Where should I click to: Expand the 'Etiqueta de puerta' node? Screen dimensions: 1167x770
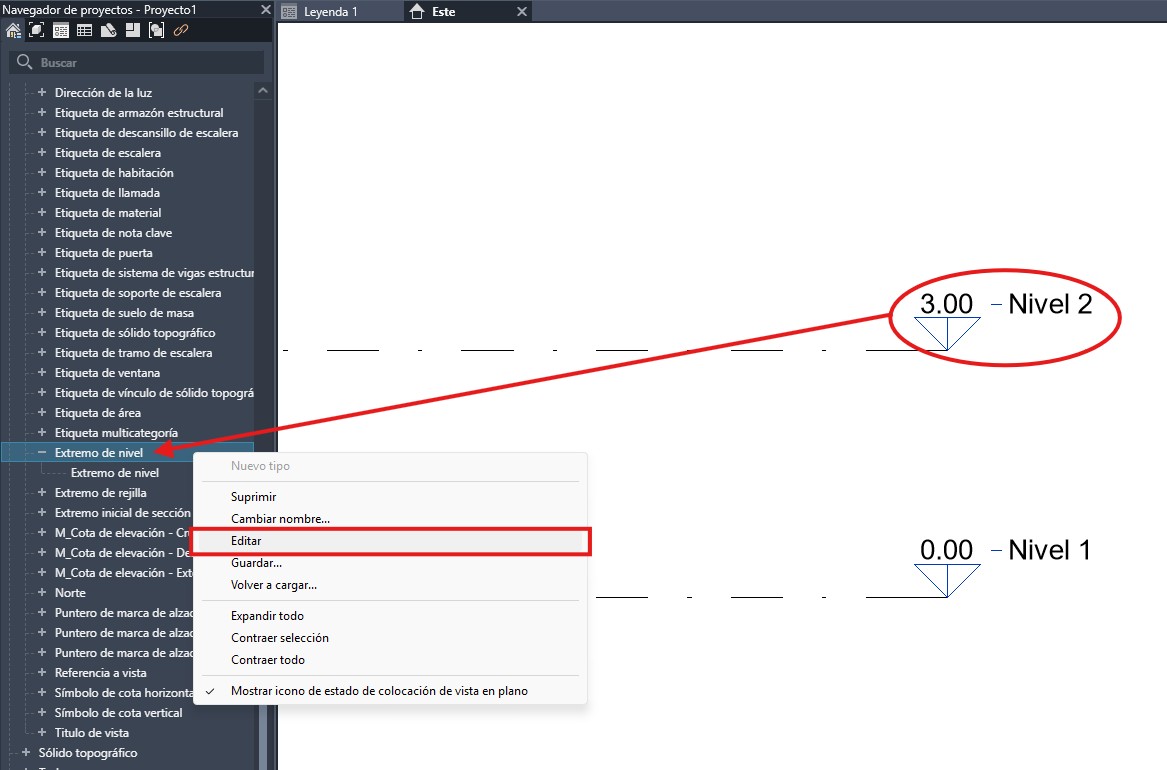tap(42, 253)
